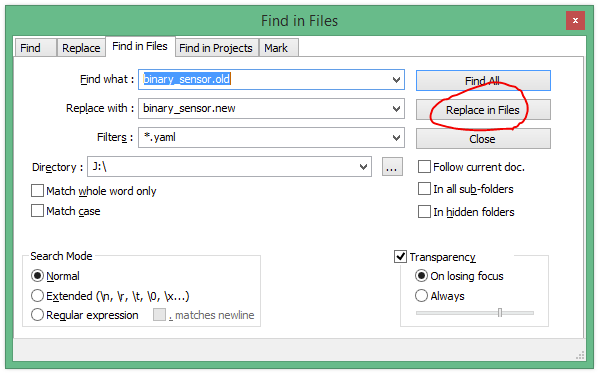The image size is (599, 375).
Task: Enable In hidden folders checkbox
Action: point(424,212)
